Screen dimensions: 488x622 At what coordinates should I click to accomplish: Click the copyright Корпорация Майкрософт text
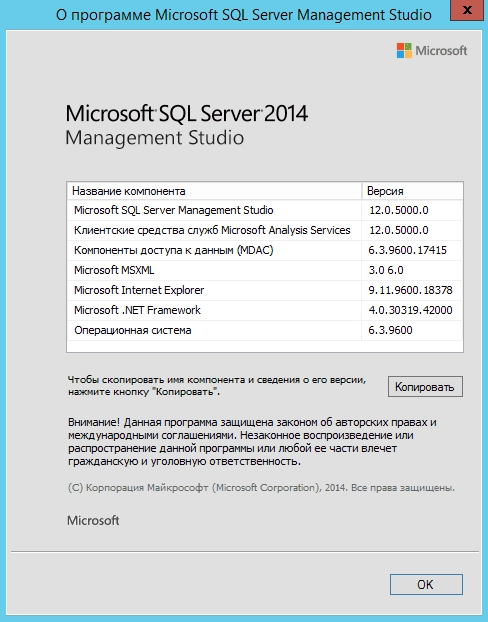[x=261, y=488]
